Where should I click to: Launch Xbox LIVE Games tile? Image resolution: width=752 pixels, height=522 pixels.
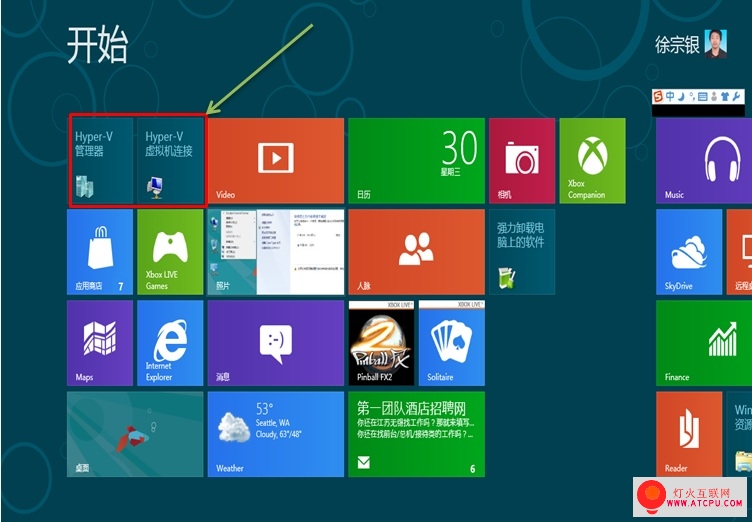(x=170, y=252)
